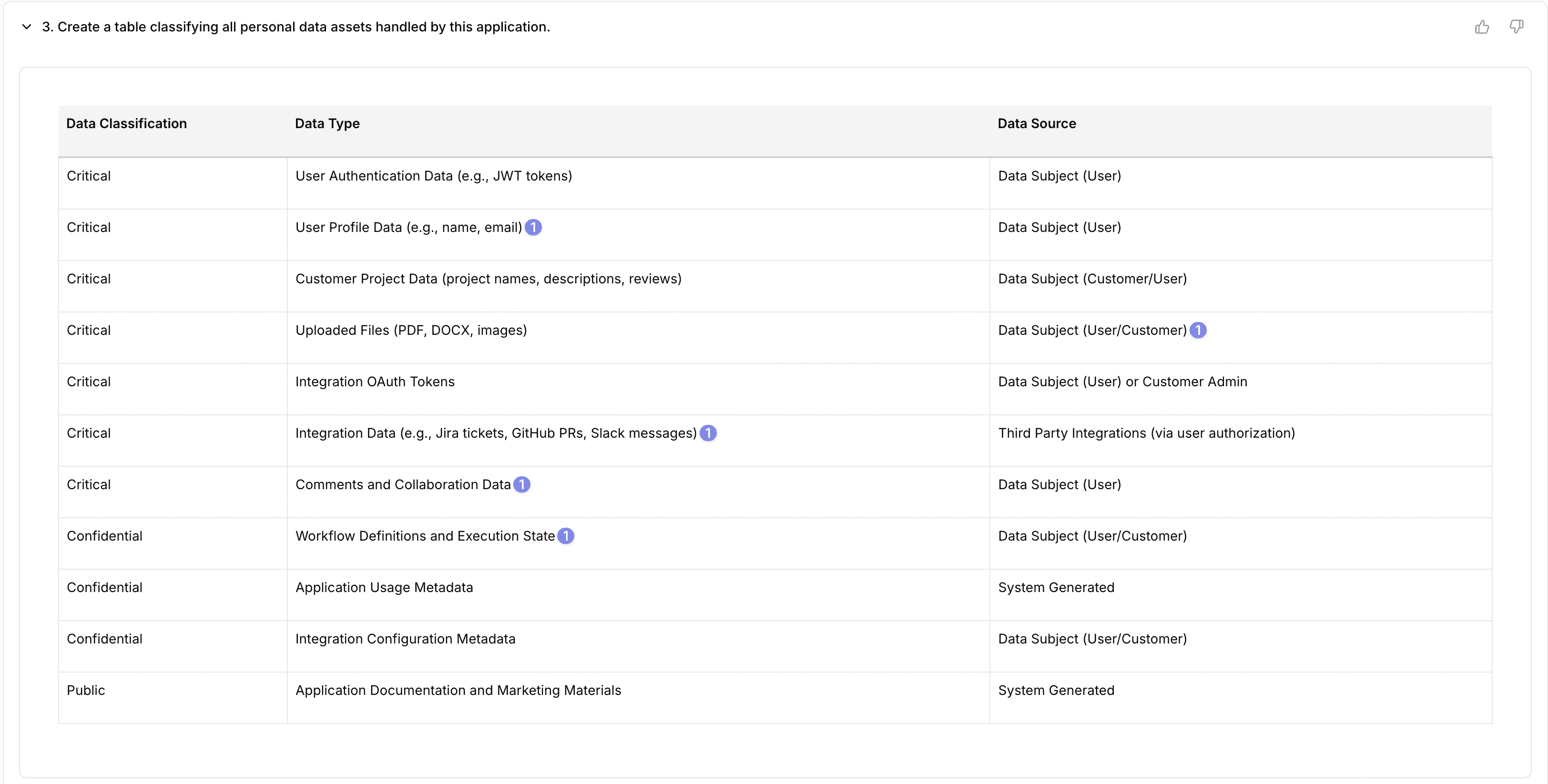Collapse question 3 using the chevron

(26, 27)
